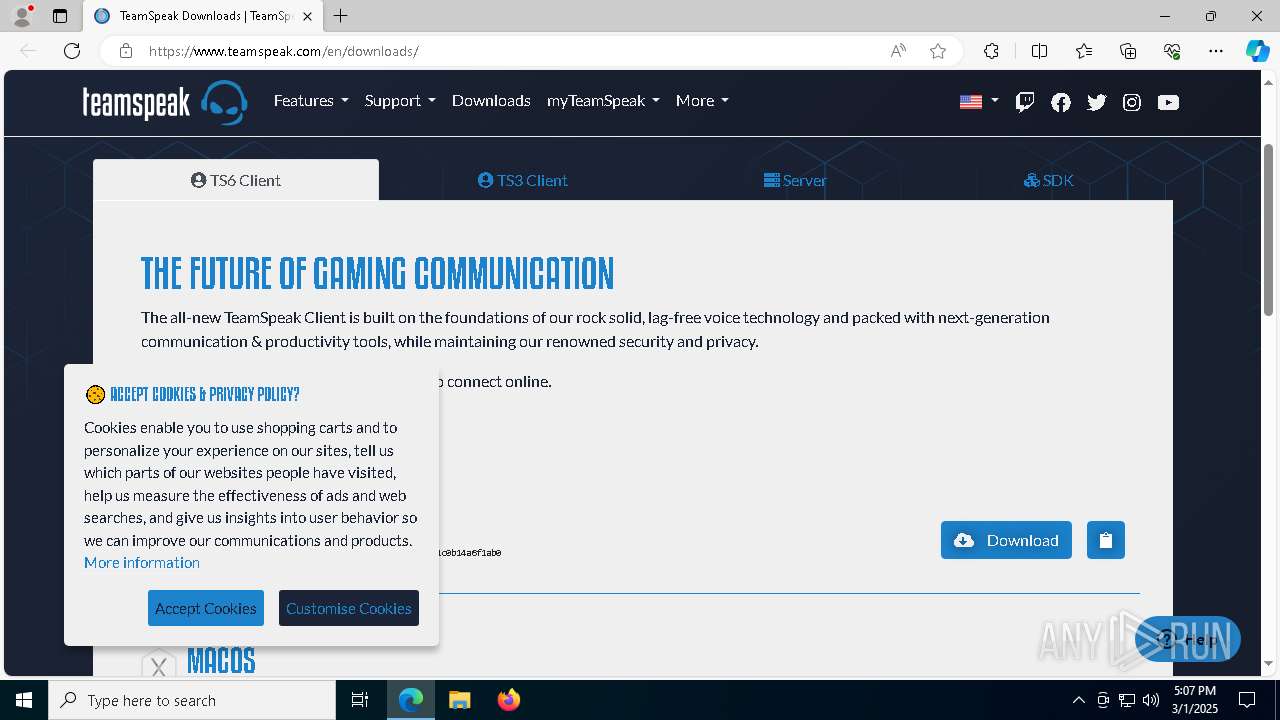Click the blue Download button
The width and height of the screenshot is (1280, 720).
[x=1006, y=540]
